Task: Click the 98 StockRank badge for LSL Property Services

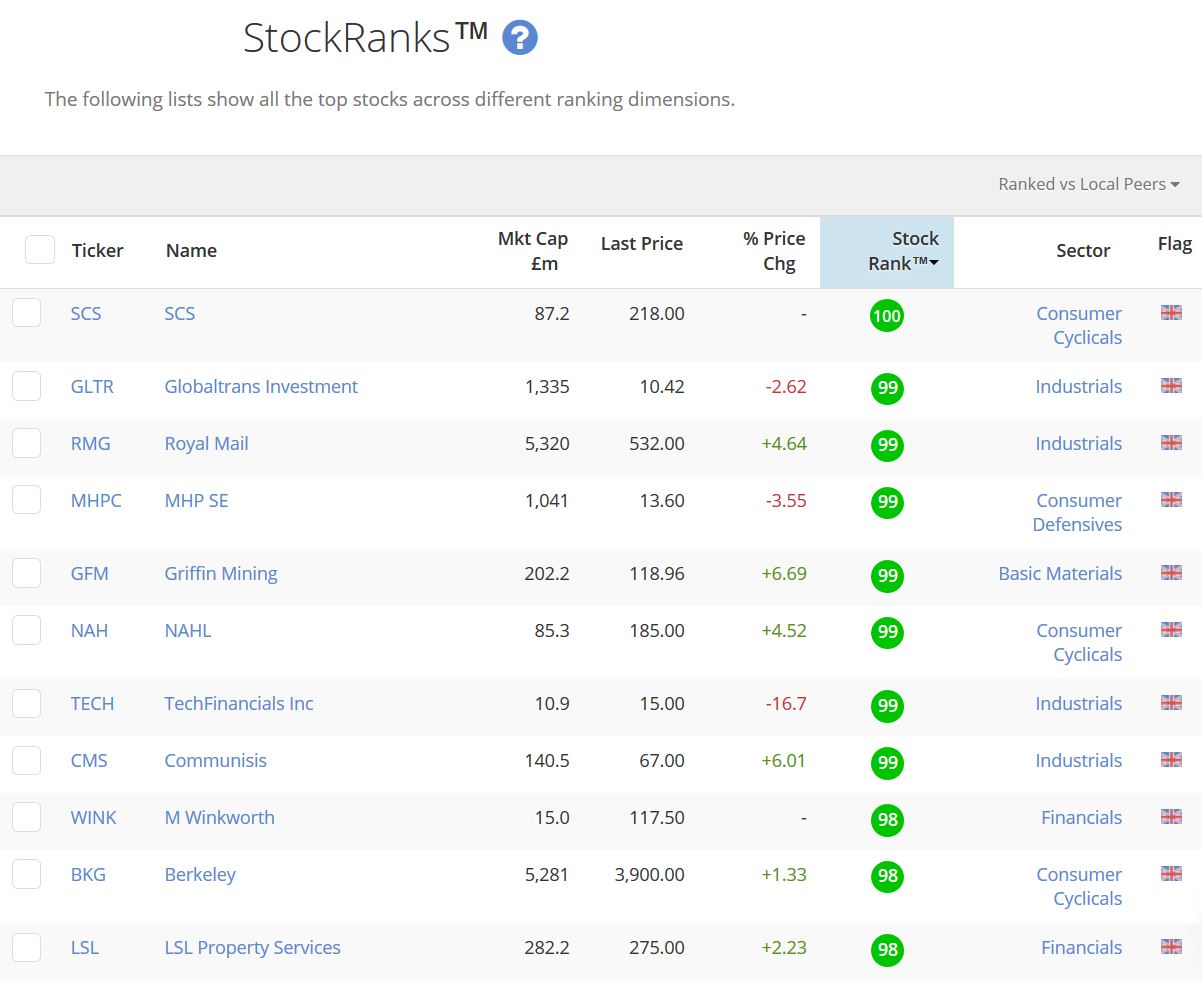Action: 887,950
